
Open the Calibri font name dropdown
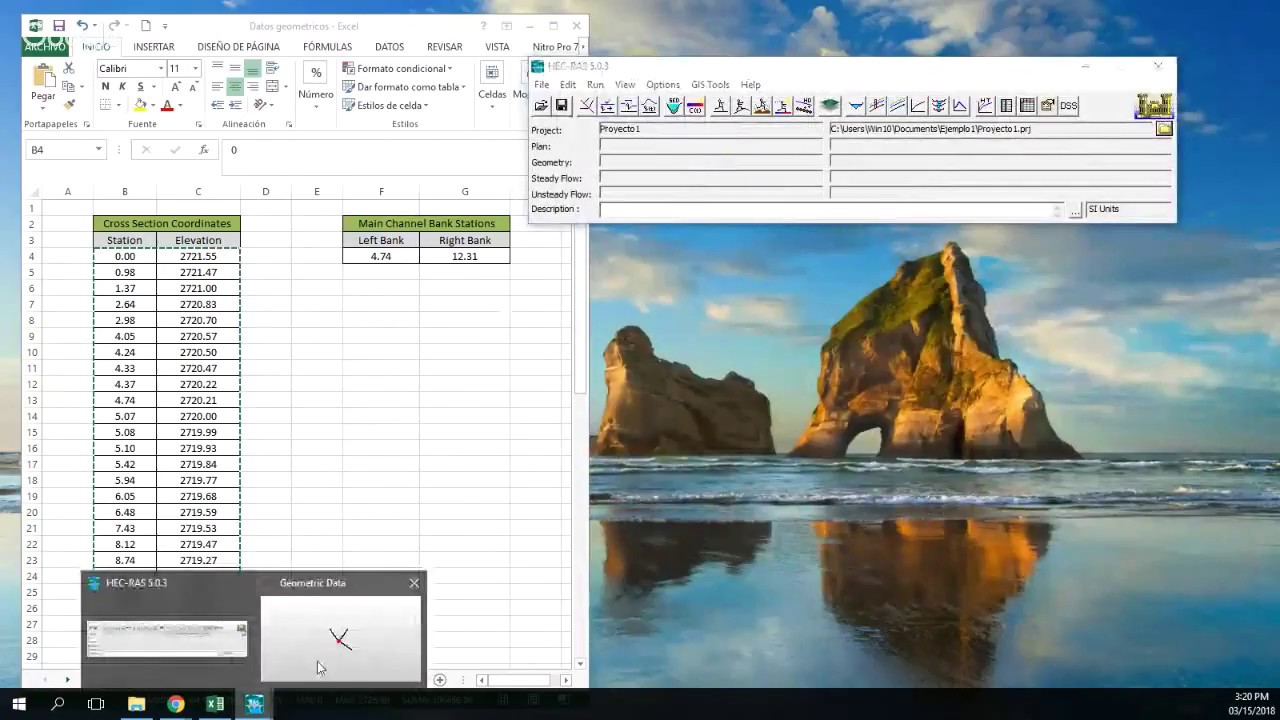pos(161,68)
